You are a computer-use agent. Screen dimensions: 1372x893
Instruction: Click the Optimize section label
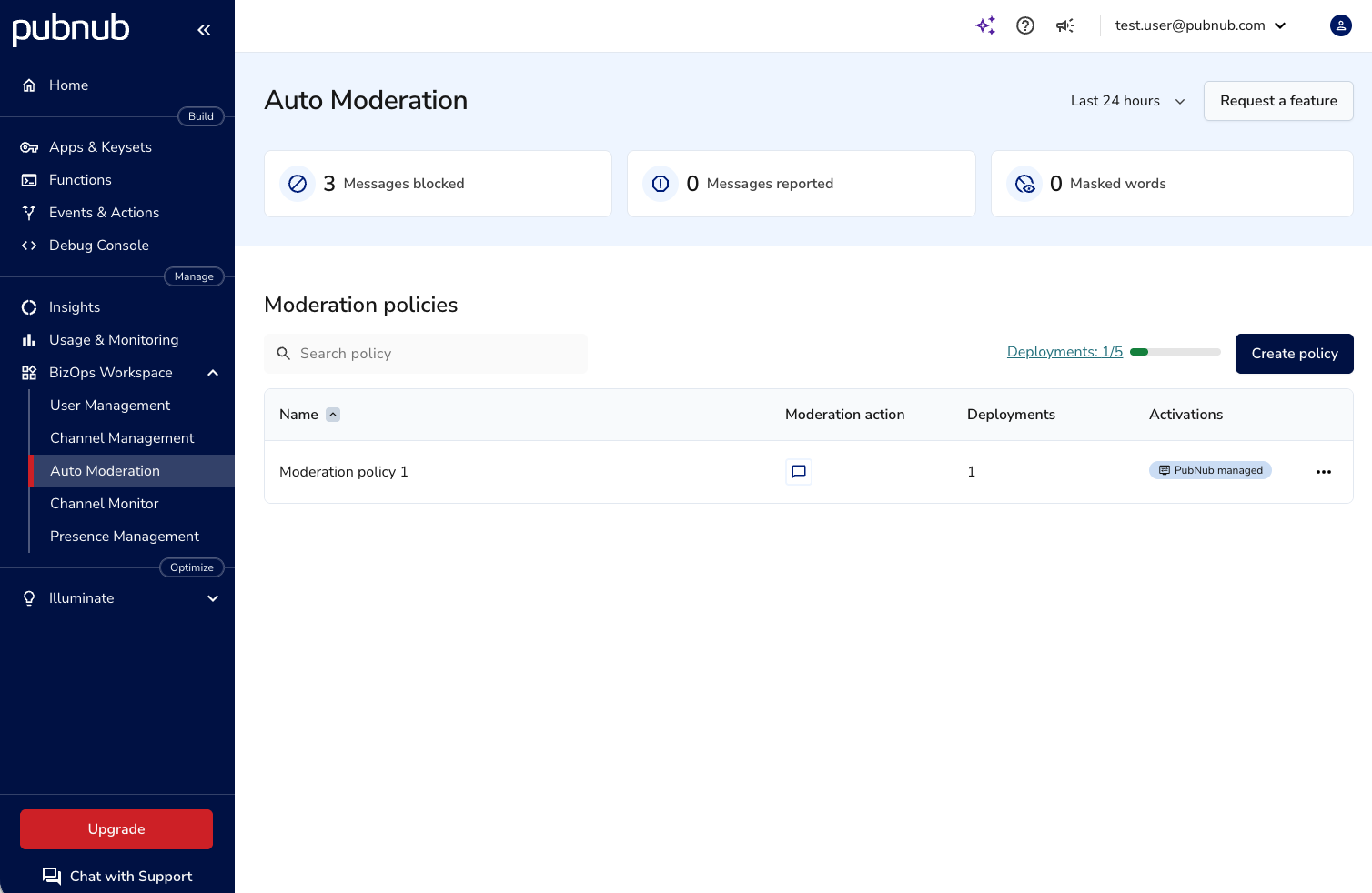tap(192, 567)
